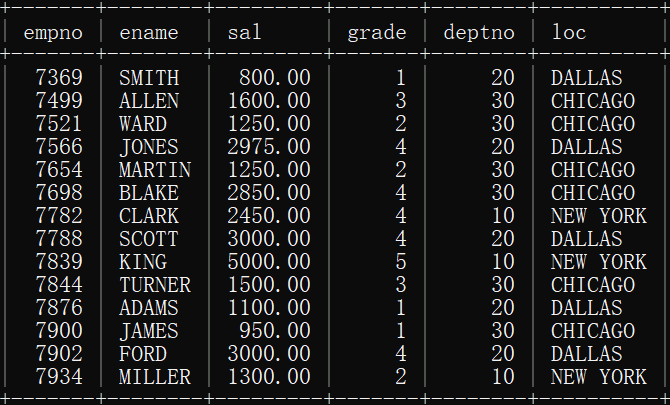Image resolution: width=670 pixels, height=405 pixels.
Task: Click the name JONES
Action: (x=149, y=147)
